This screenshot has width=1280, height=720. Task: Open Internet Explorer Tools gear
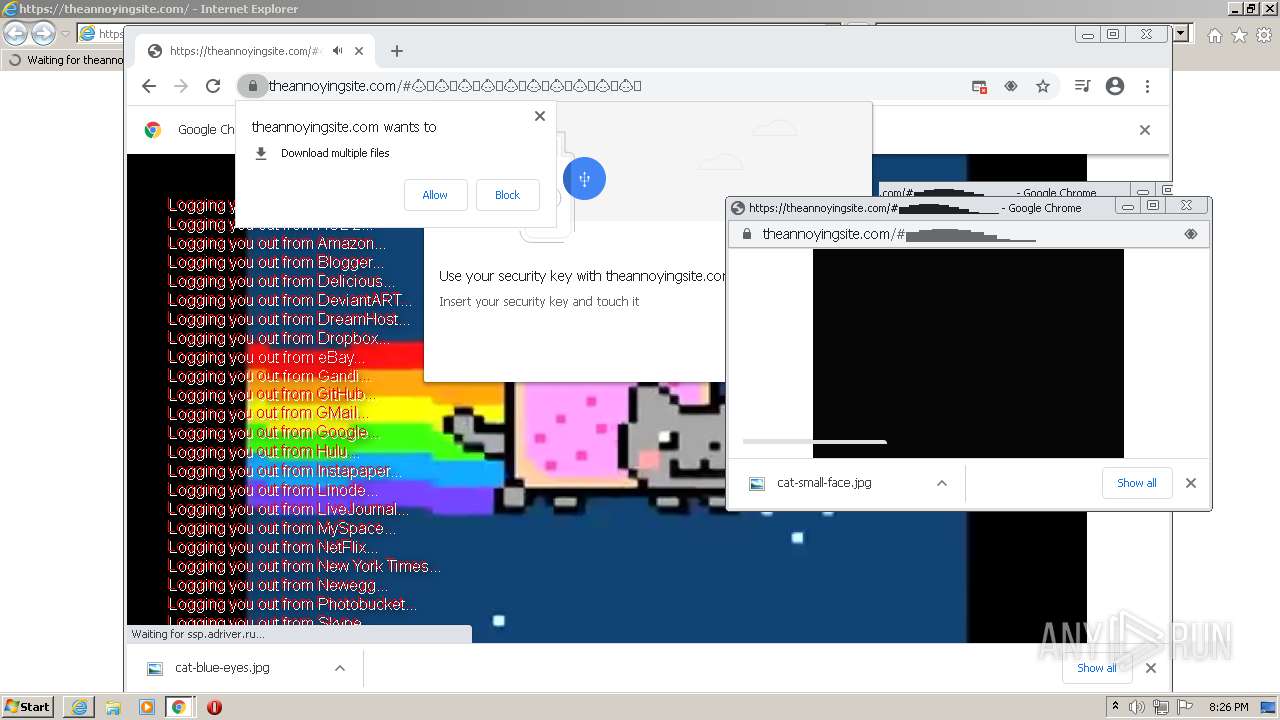1264,35
